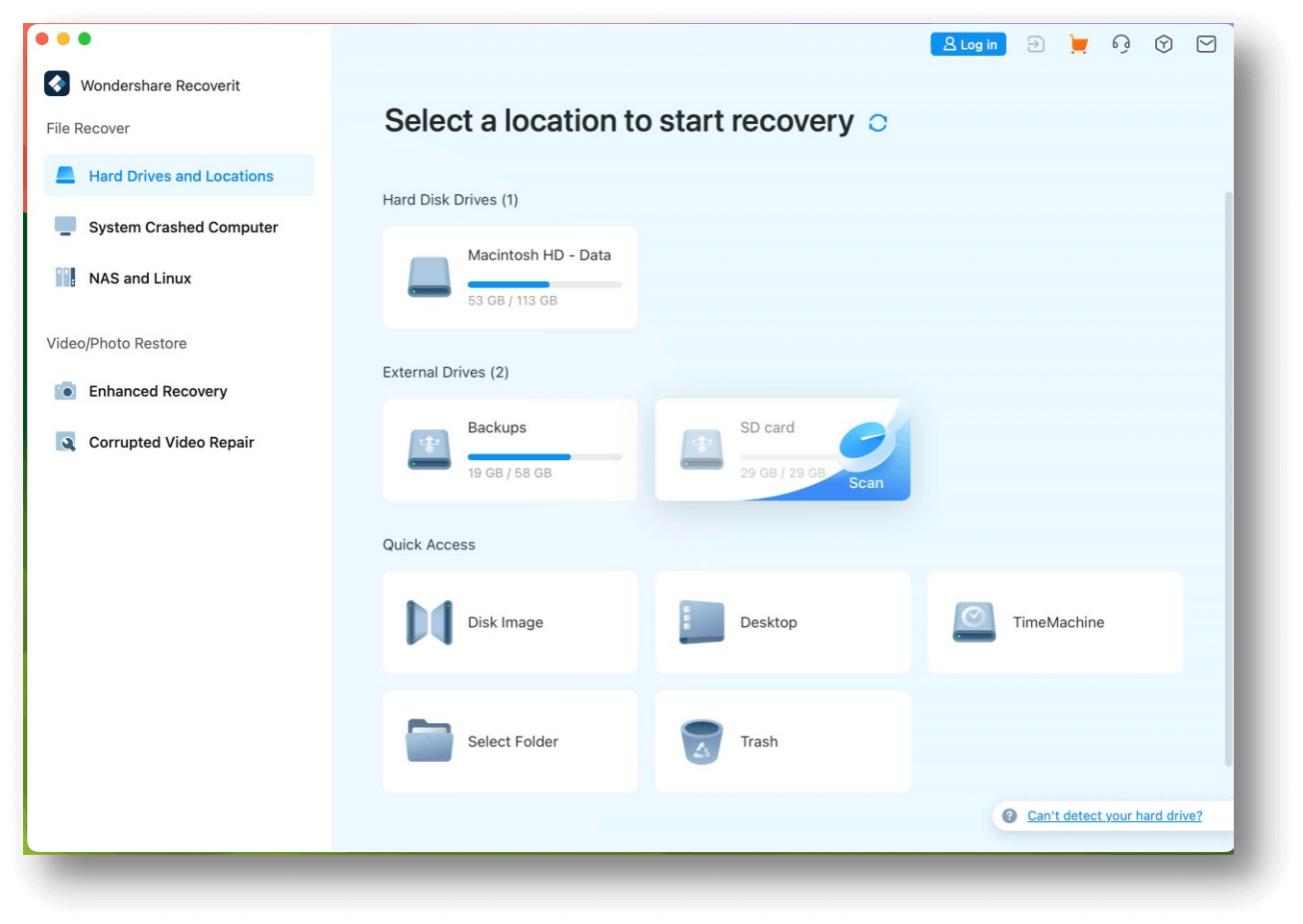Switch to NAS and Linux section

(139, 278)
